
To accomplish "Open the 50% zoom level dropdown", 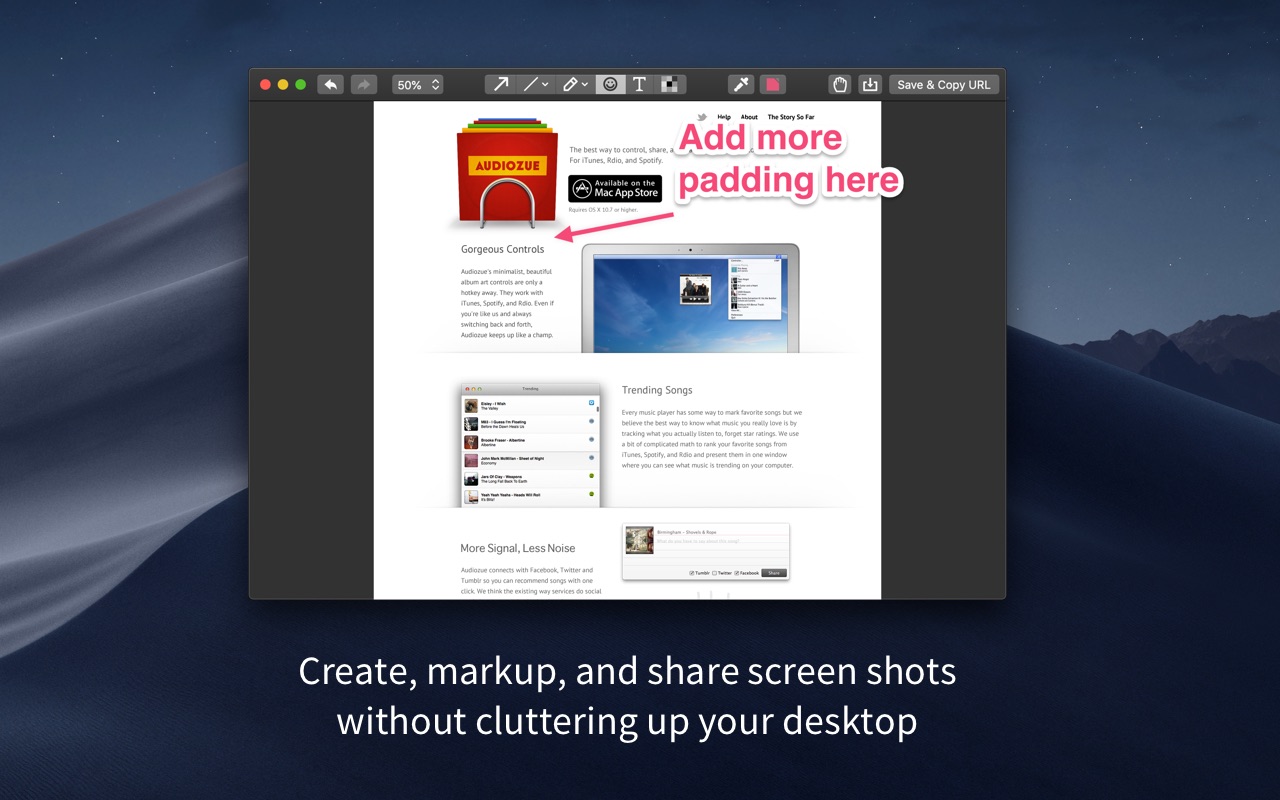I will point(417,85).
